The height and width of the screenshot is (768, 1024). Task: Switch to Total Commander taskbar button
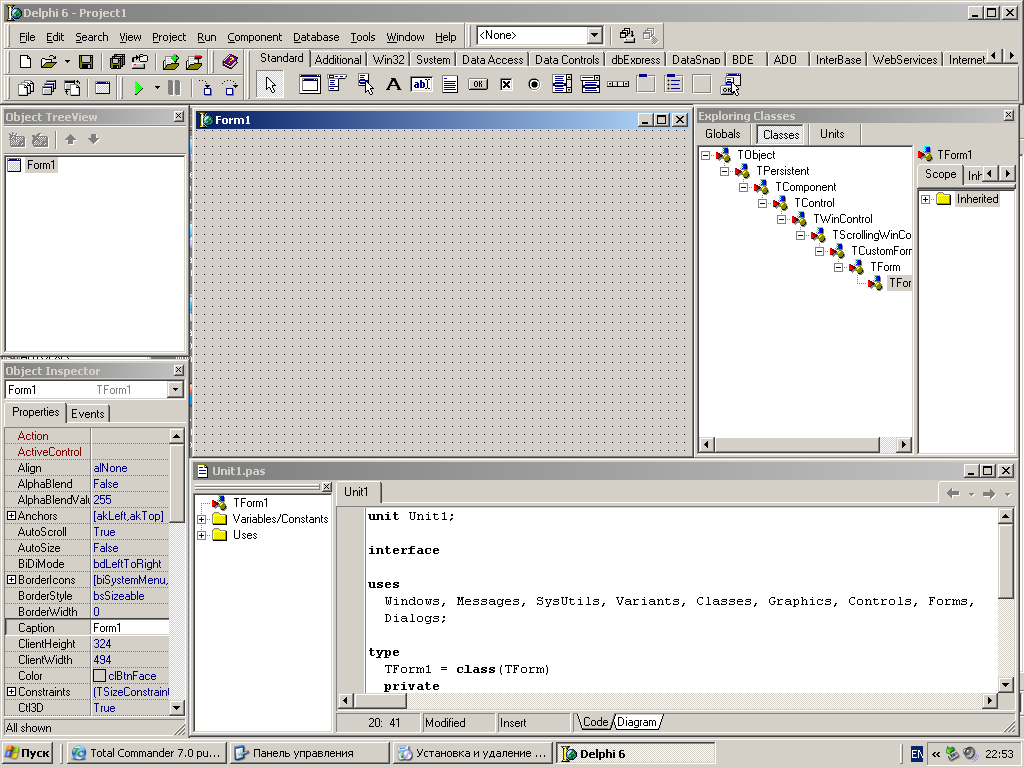point(147,753)
